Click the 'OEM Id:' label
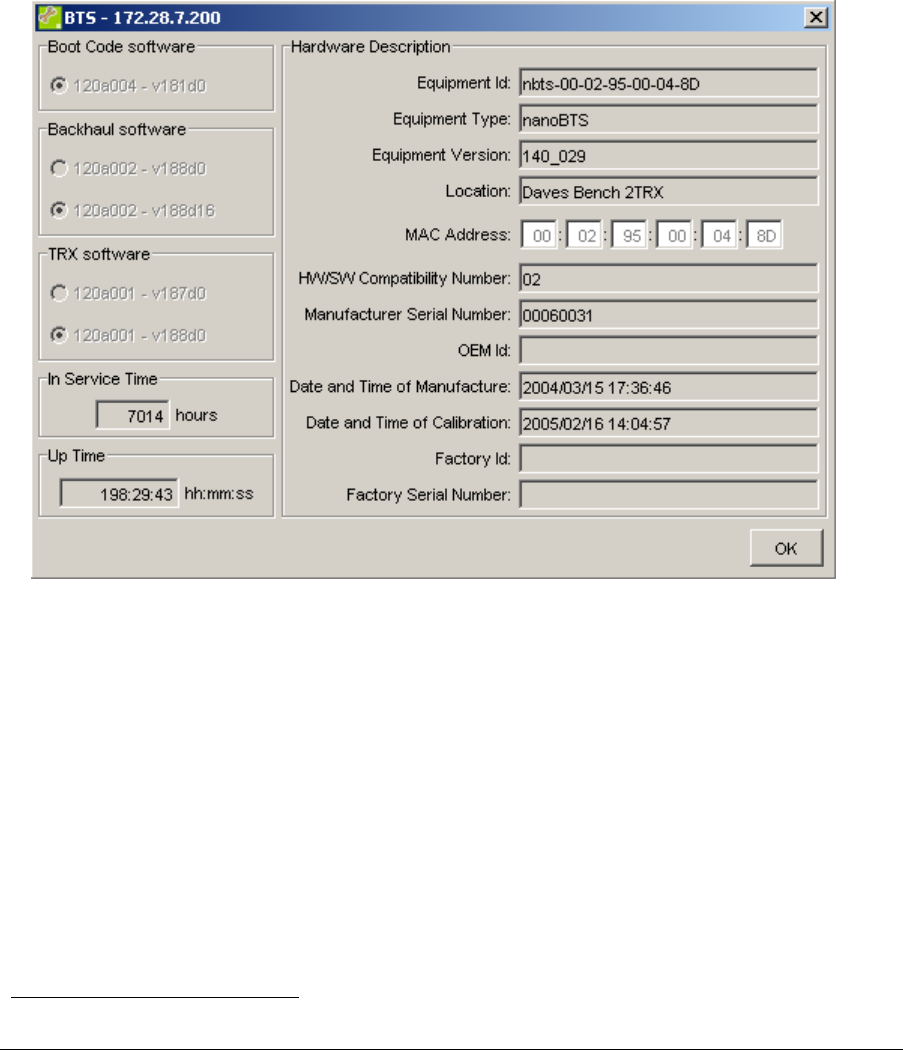The width and height of the screenshot is (903, 1050). point(484,351)
